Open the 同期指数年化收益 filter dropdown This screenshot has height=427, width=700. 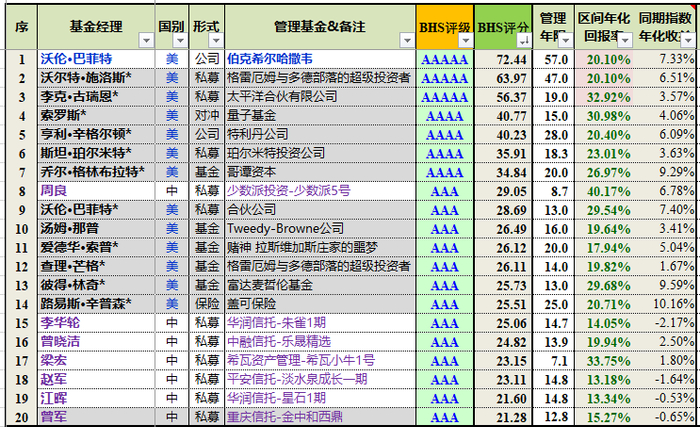point(688,41)
